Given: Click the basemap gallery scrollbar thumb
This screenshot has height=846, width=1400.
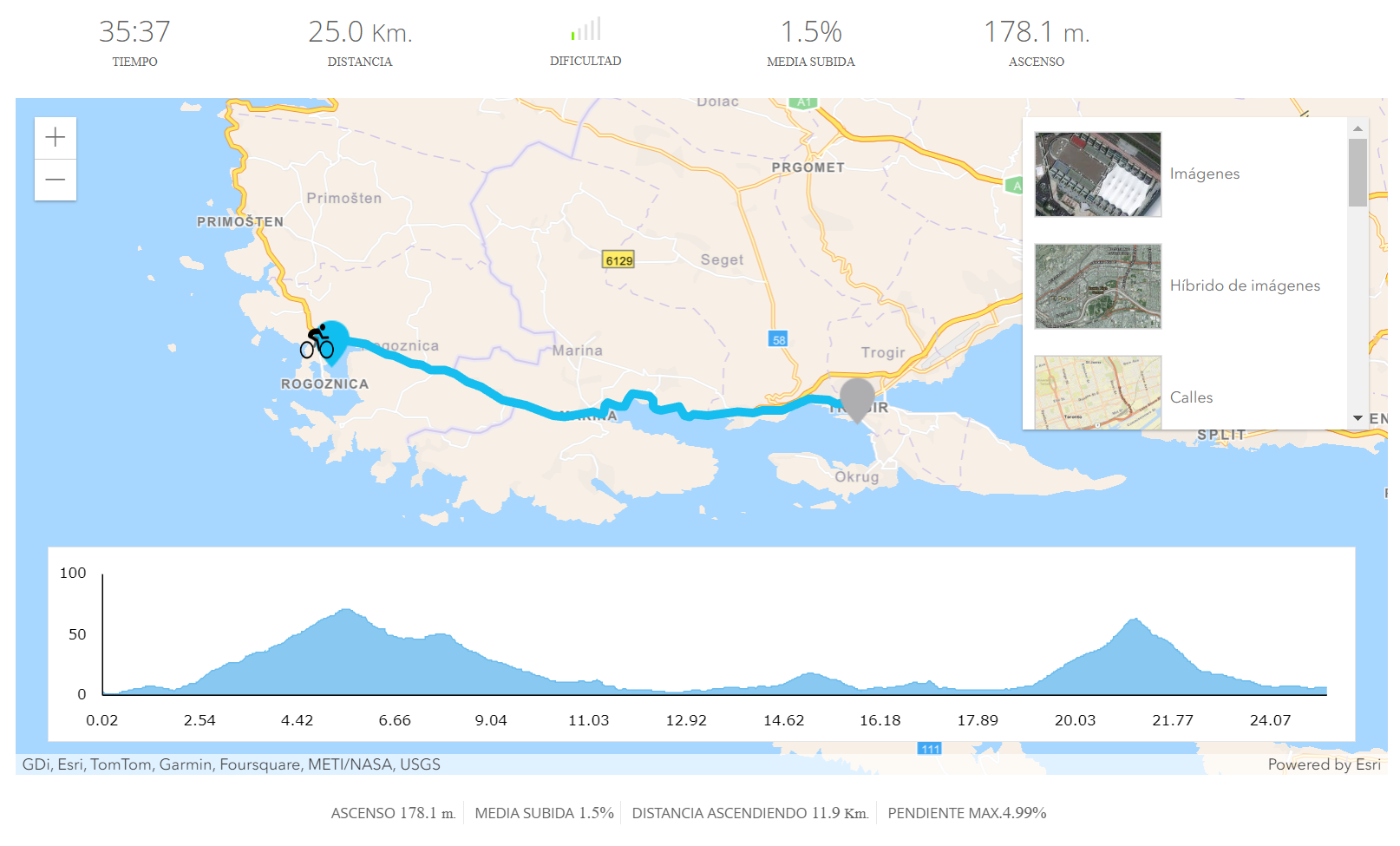Looking at the screenshot, I should [x=1357, y=172].
